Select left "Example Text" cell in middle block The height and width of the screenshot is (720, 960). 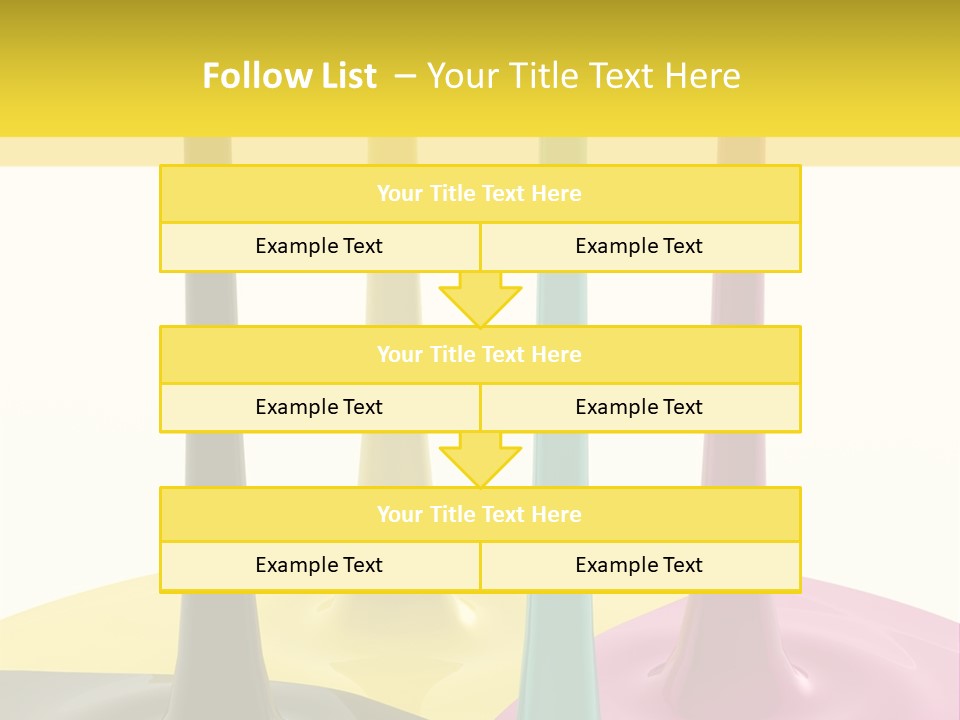pos(319,407)
